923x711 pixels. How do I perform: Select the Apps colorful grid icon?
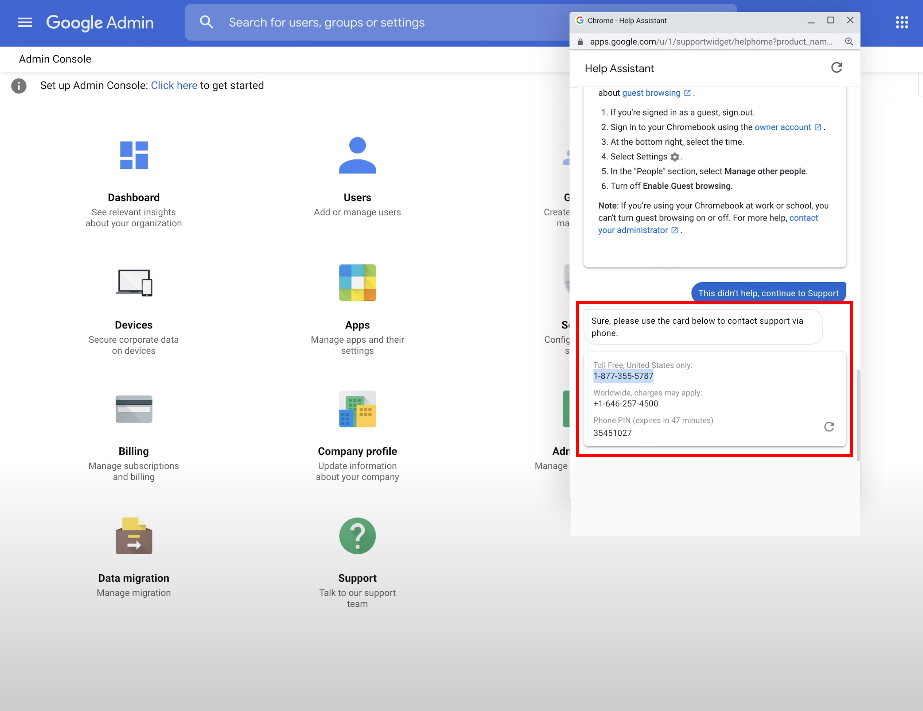point(357,283)
